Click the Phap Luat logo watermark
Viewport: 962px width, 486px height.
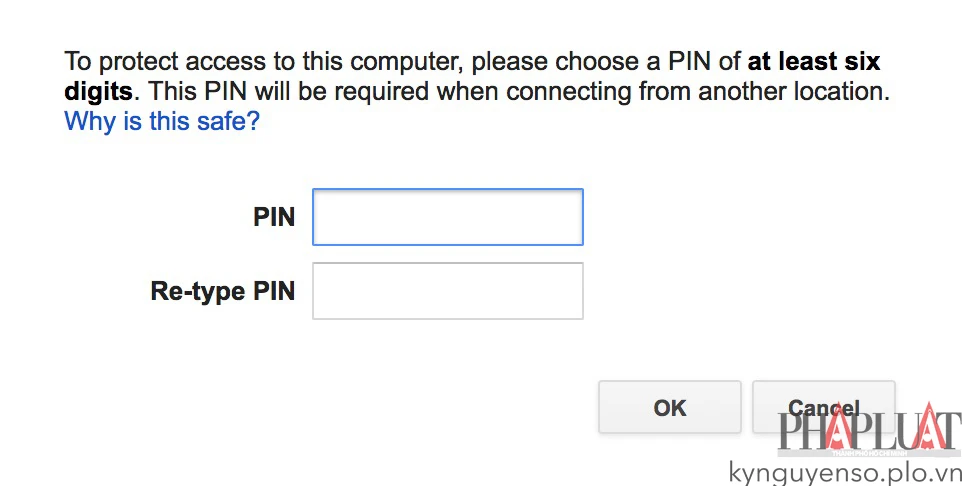(x=868, y=434)
